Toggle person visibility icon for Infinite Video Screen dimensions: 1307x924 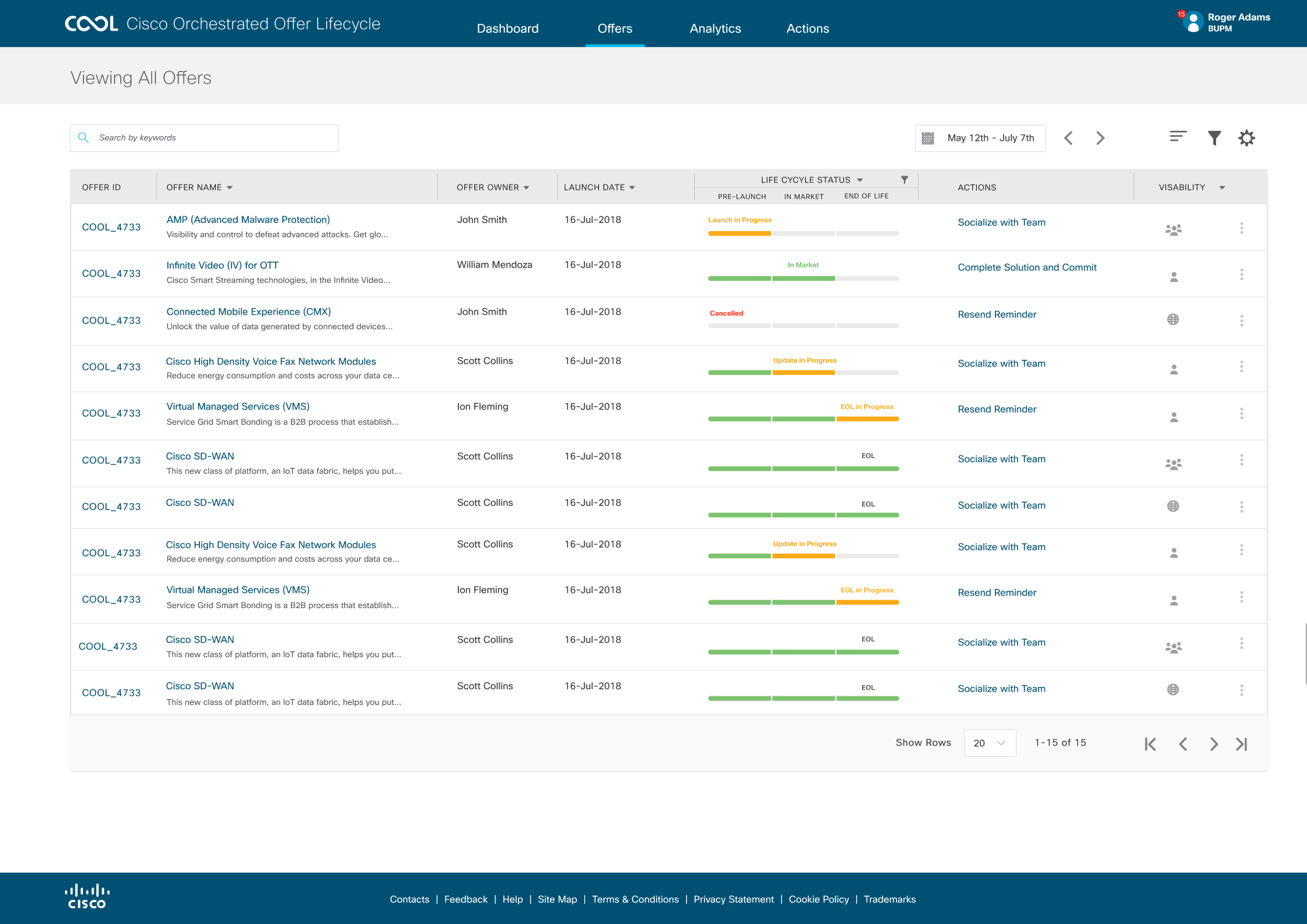[1174, 277]
